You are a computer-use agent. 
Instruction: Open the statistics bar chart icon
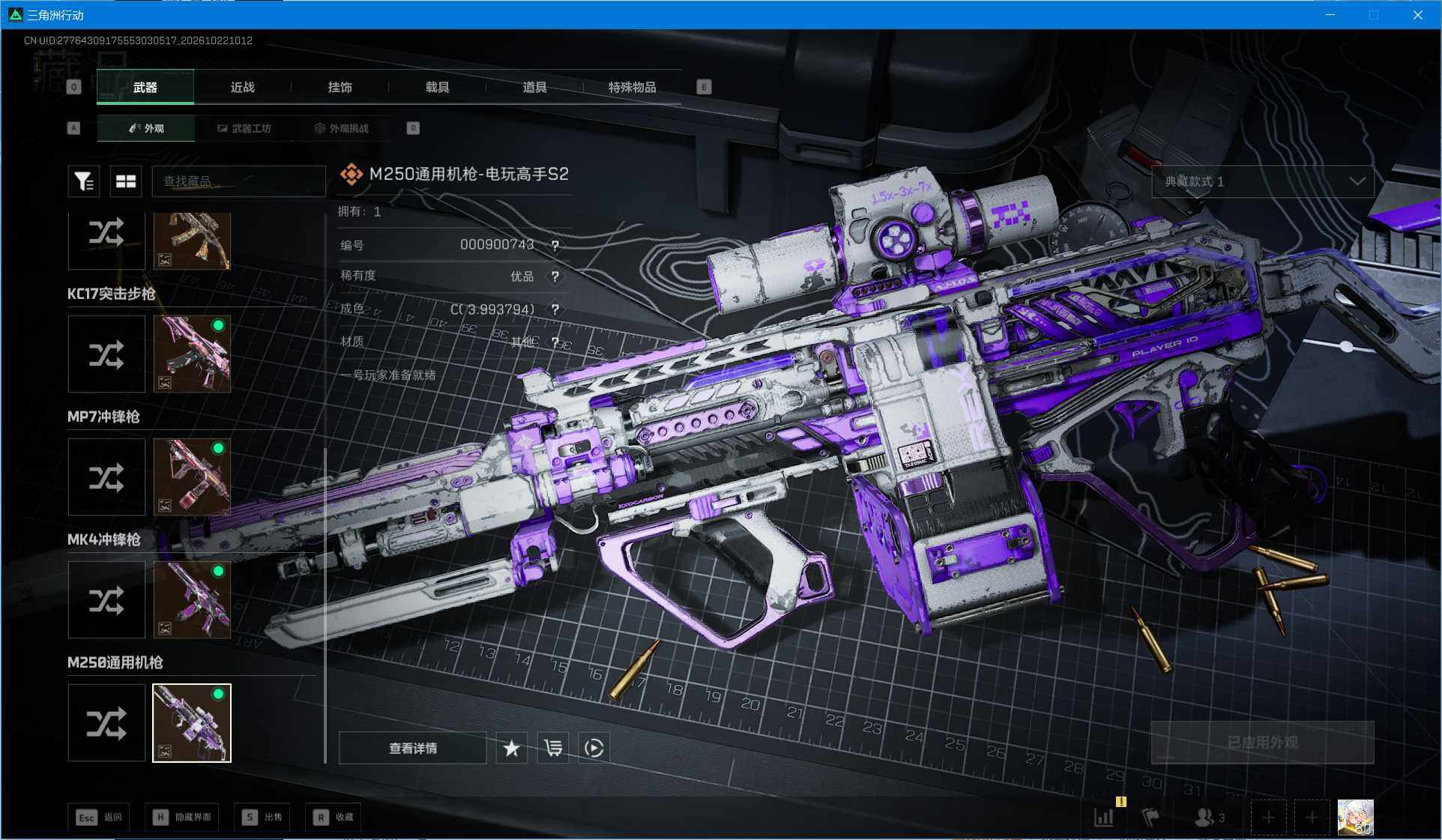1104,817
